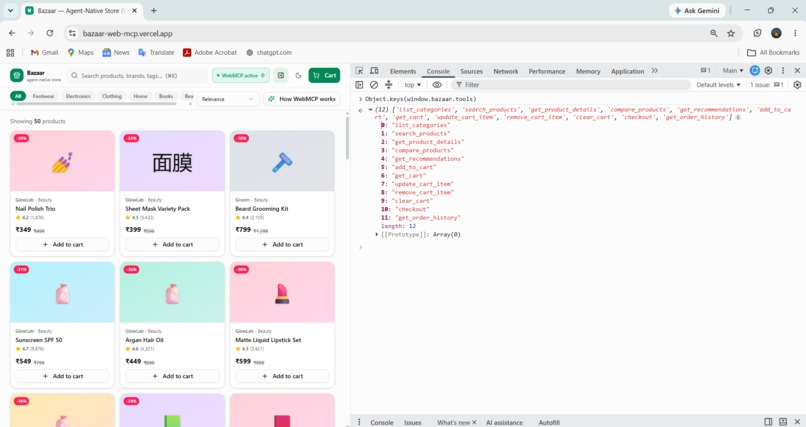Screen dimensions: 806x427
Task: Switch to the Elements tab
Action: [402, 71]
